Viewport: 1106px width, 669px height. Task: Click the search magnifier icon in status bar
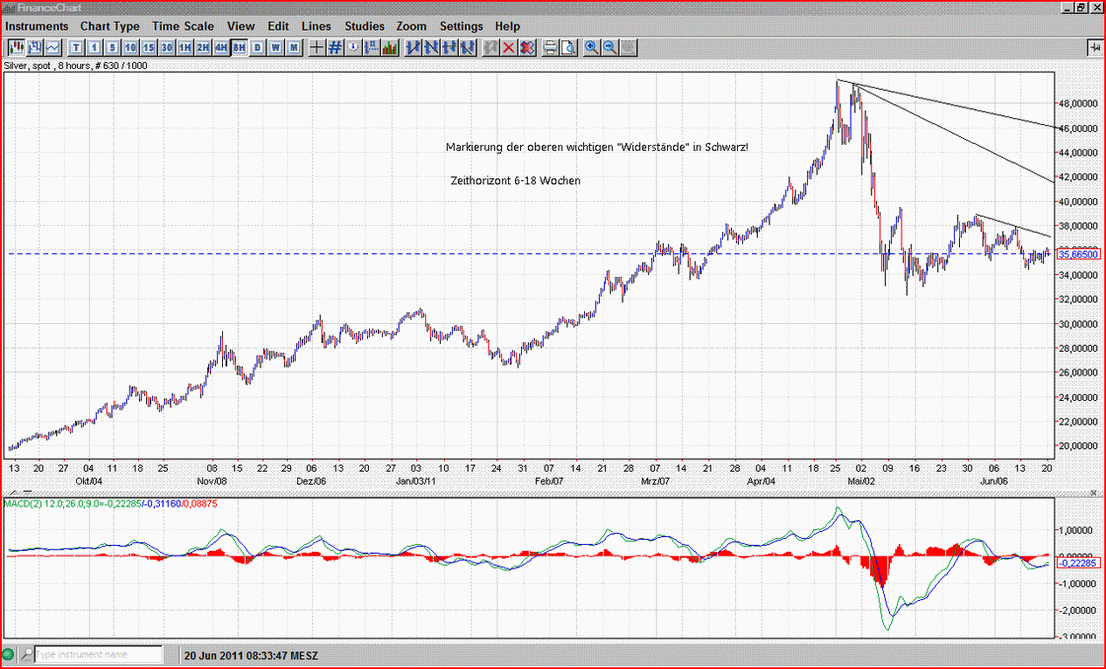point(25,654)
